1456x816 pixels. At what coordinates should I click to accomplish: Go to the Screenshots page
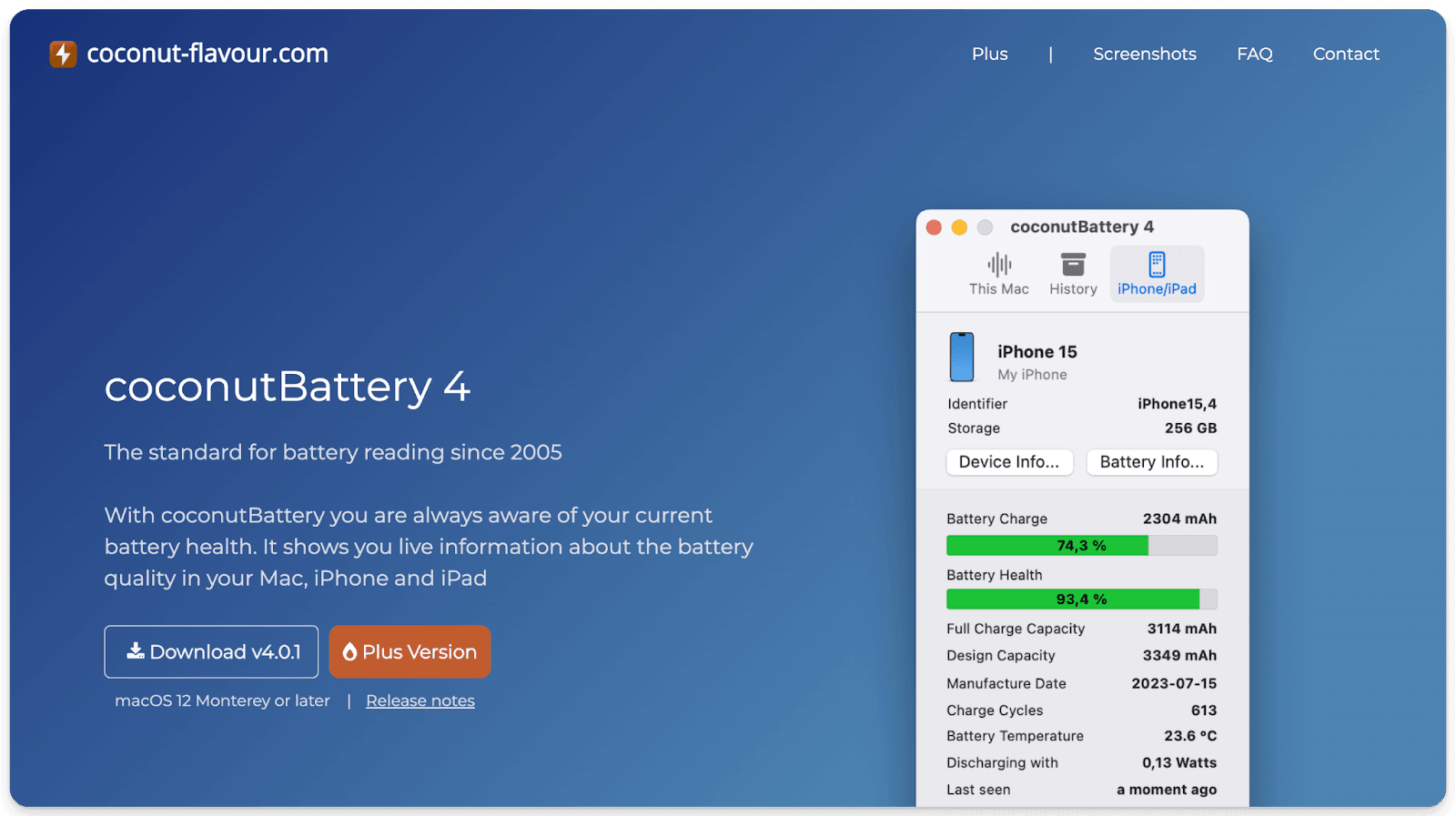click(x=1145, y=54)
